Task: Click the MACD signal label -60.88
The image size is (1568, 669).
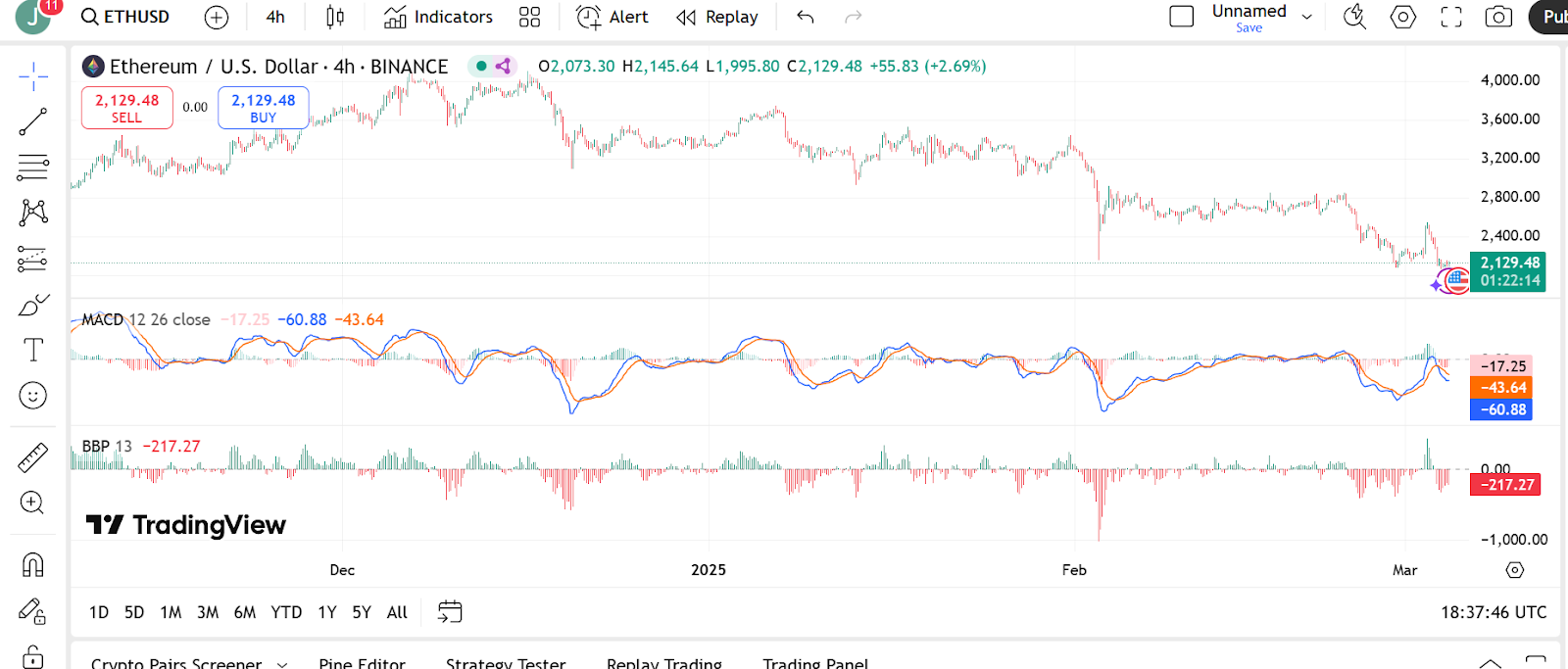Action: point(1503,409)
